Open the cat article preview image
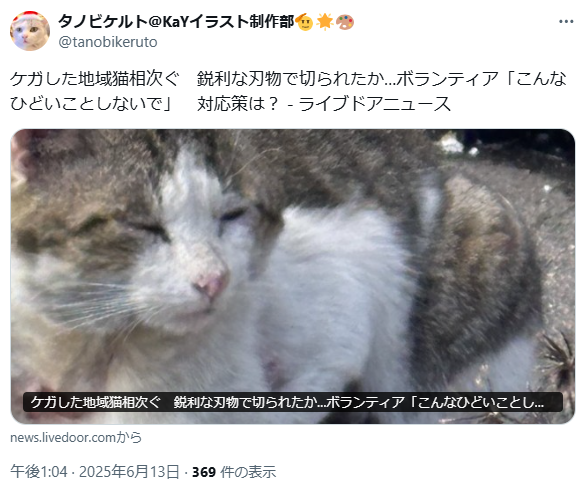 [293, 276]
